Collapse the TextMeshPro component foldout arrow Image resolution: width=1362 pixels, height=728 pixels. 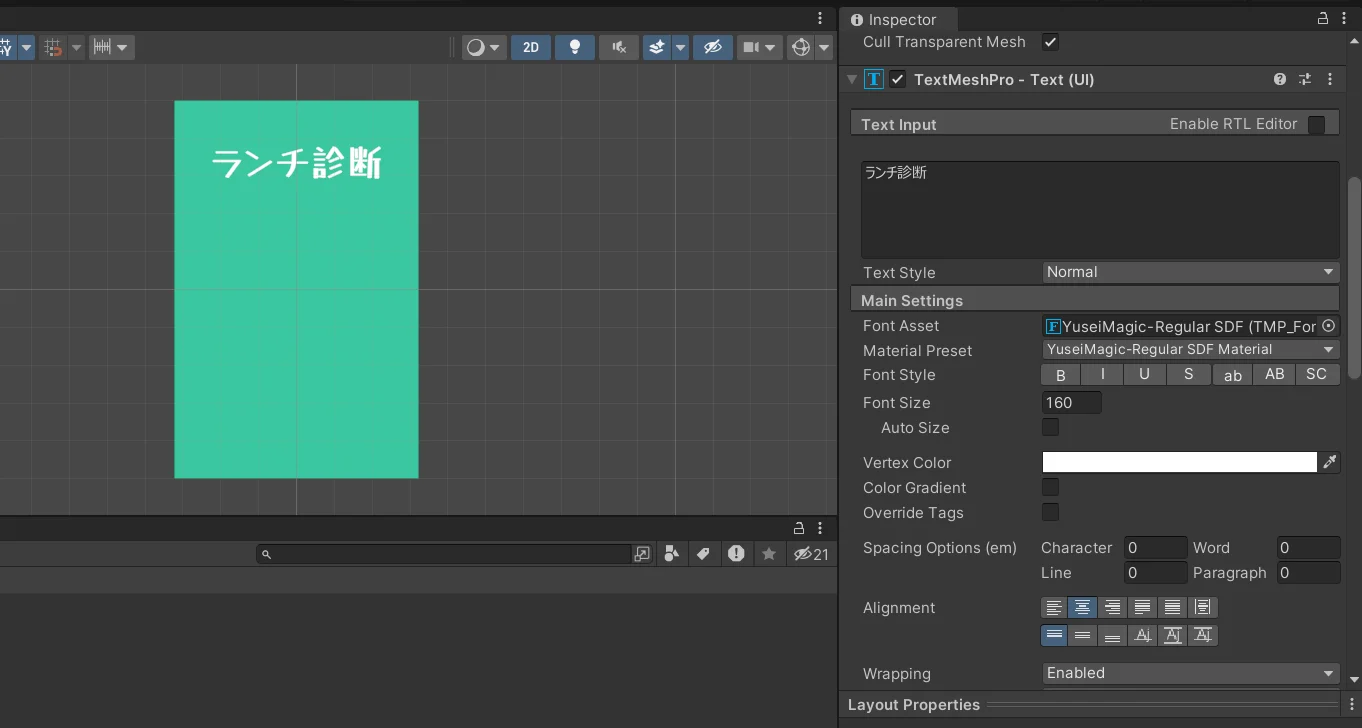pos(852,79)
